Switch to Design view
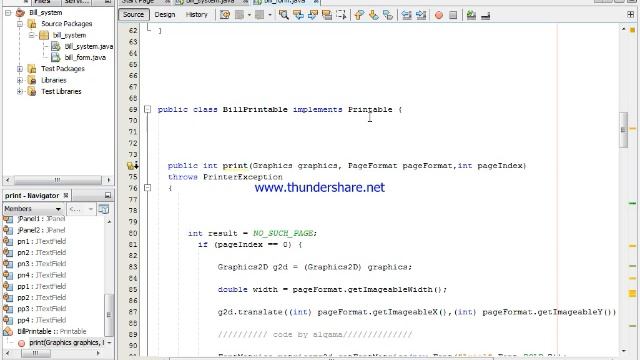The height and width of the screenshot is (360, 640). (165, 15)
